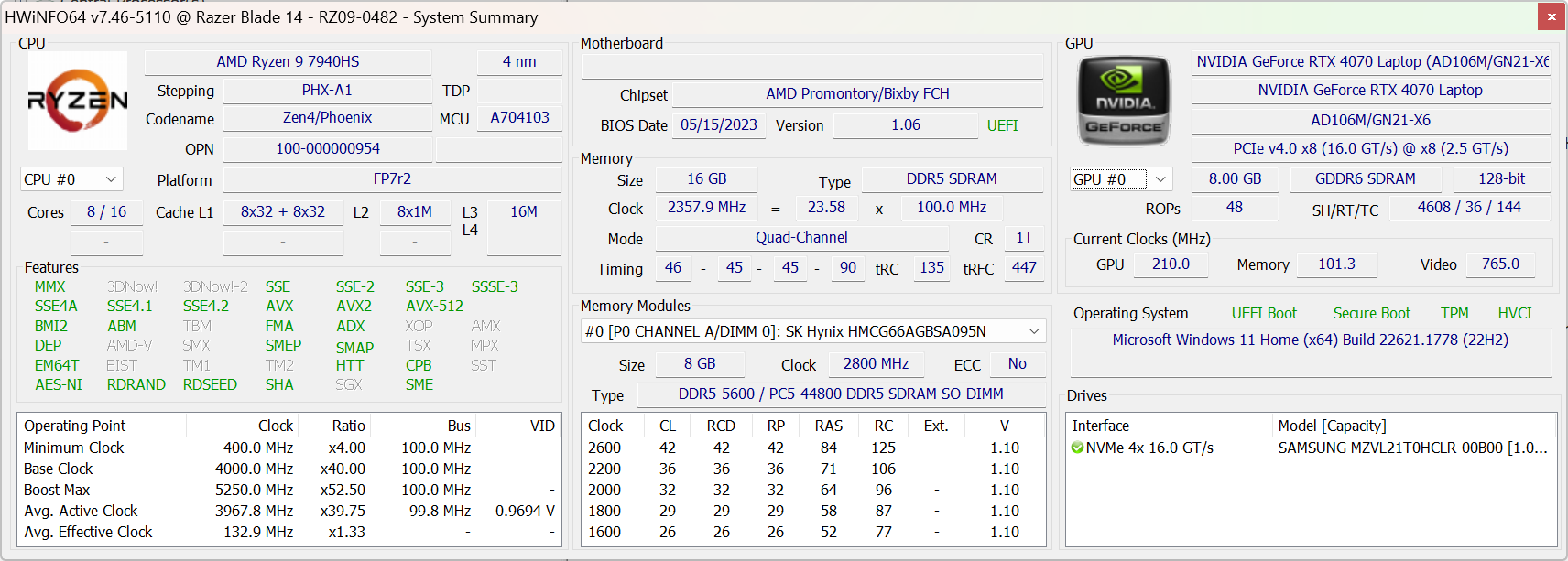Screen dimensions: 1568x561
Task: Click the AES-NI feature label
Action: click(x=59, y=384)
